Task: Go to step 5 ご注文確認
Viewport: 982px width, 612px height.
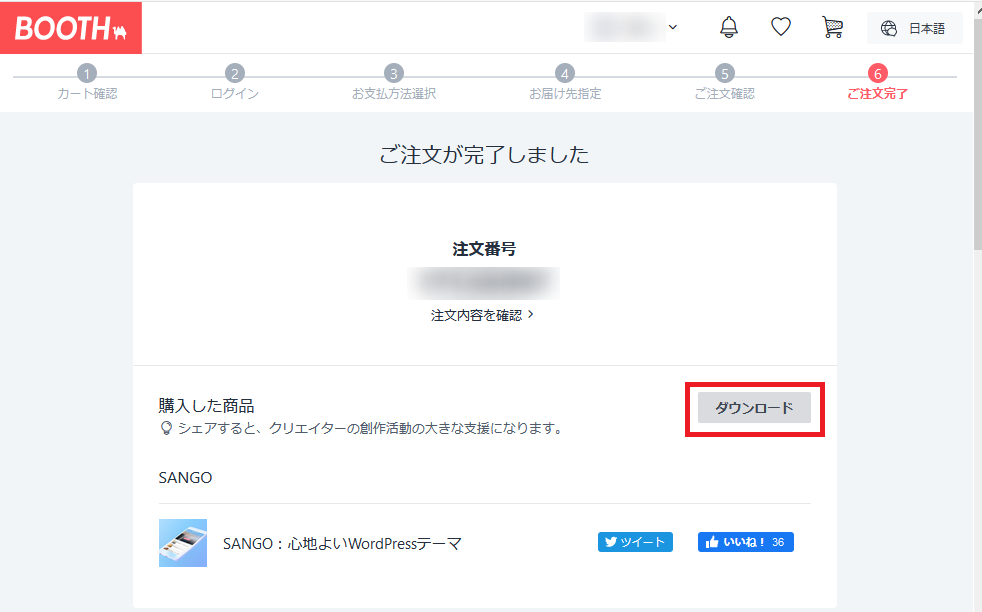Action: click(725, 83)
